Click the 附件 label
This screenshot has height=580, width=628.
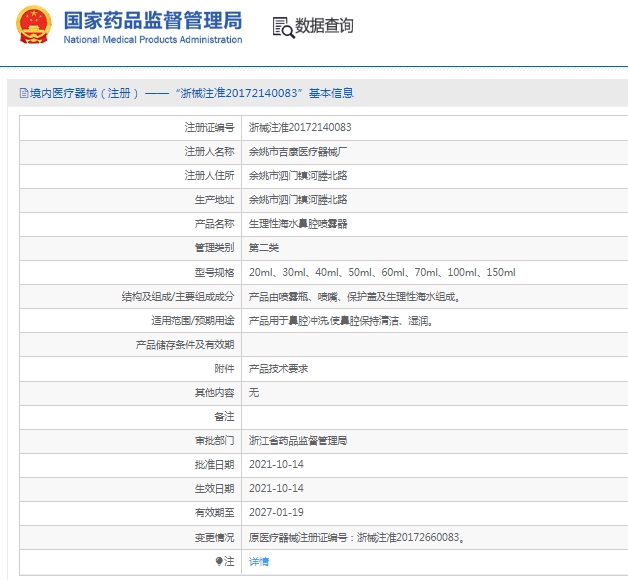(x=224, y=369)
